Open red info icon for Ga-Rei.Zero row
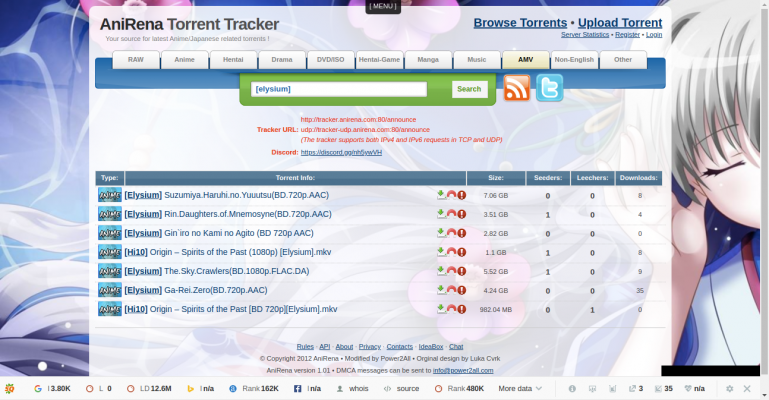The image size is (769, 400). pyautogui.click(x=462, y=290)
